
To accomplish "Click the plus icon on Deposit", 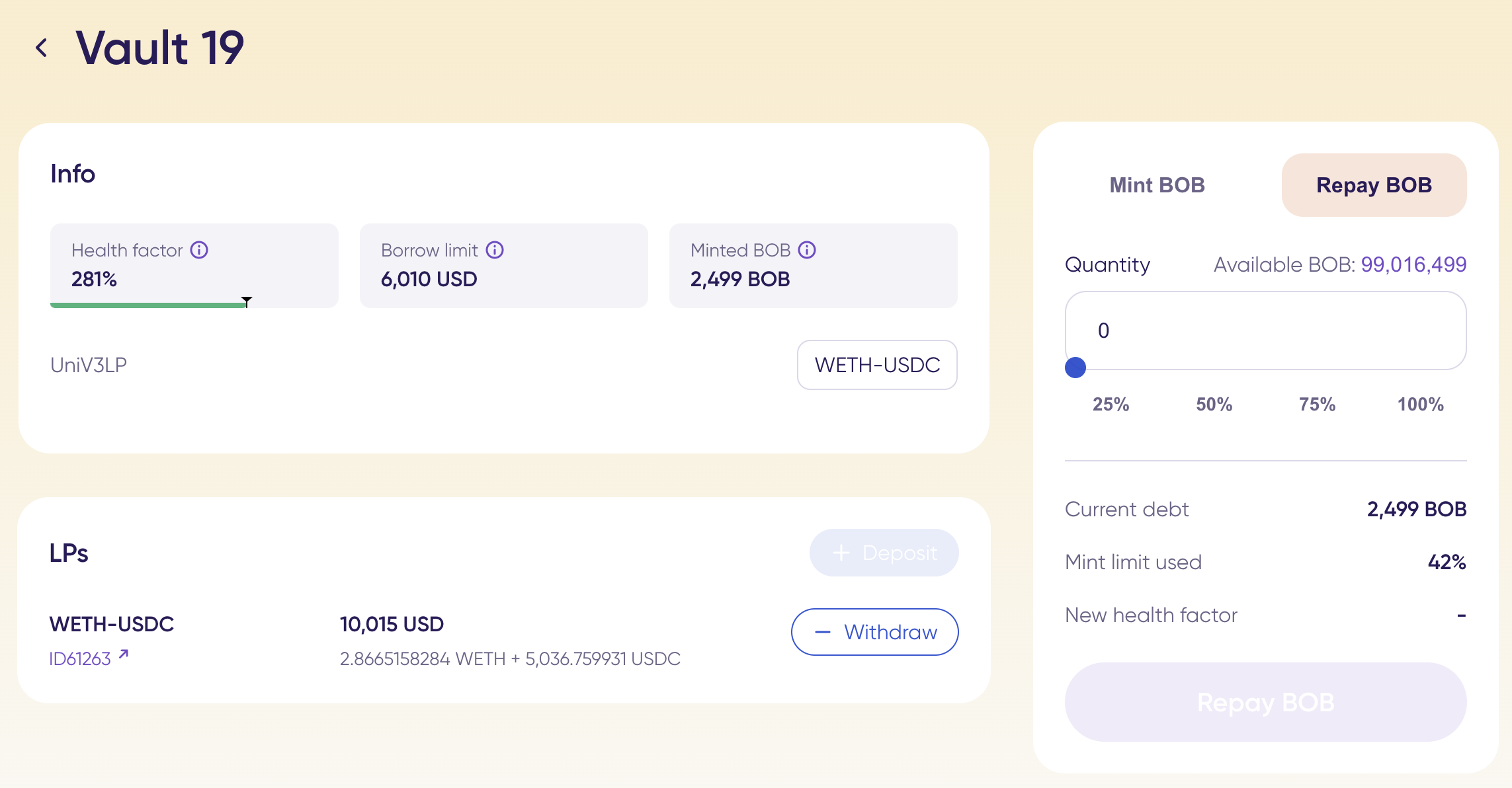I will 841,553.
